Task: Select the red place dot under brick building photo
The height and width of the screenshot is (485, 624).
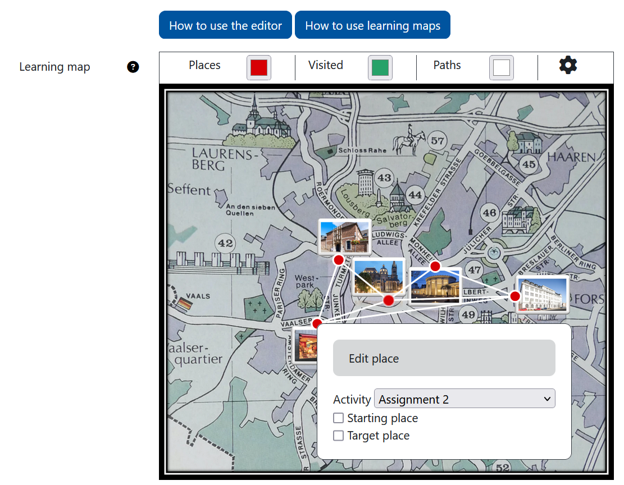Action: click(x=338, y=260)
